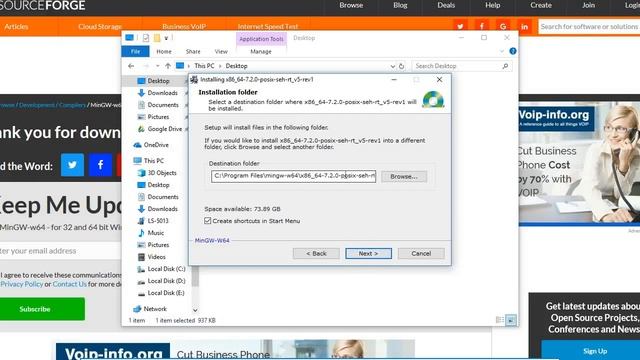Click the Google icon in the orange bar
Screen dimensions: 640x360
503,27
